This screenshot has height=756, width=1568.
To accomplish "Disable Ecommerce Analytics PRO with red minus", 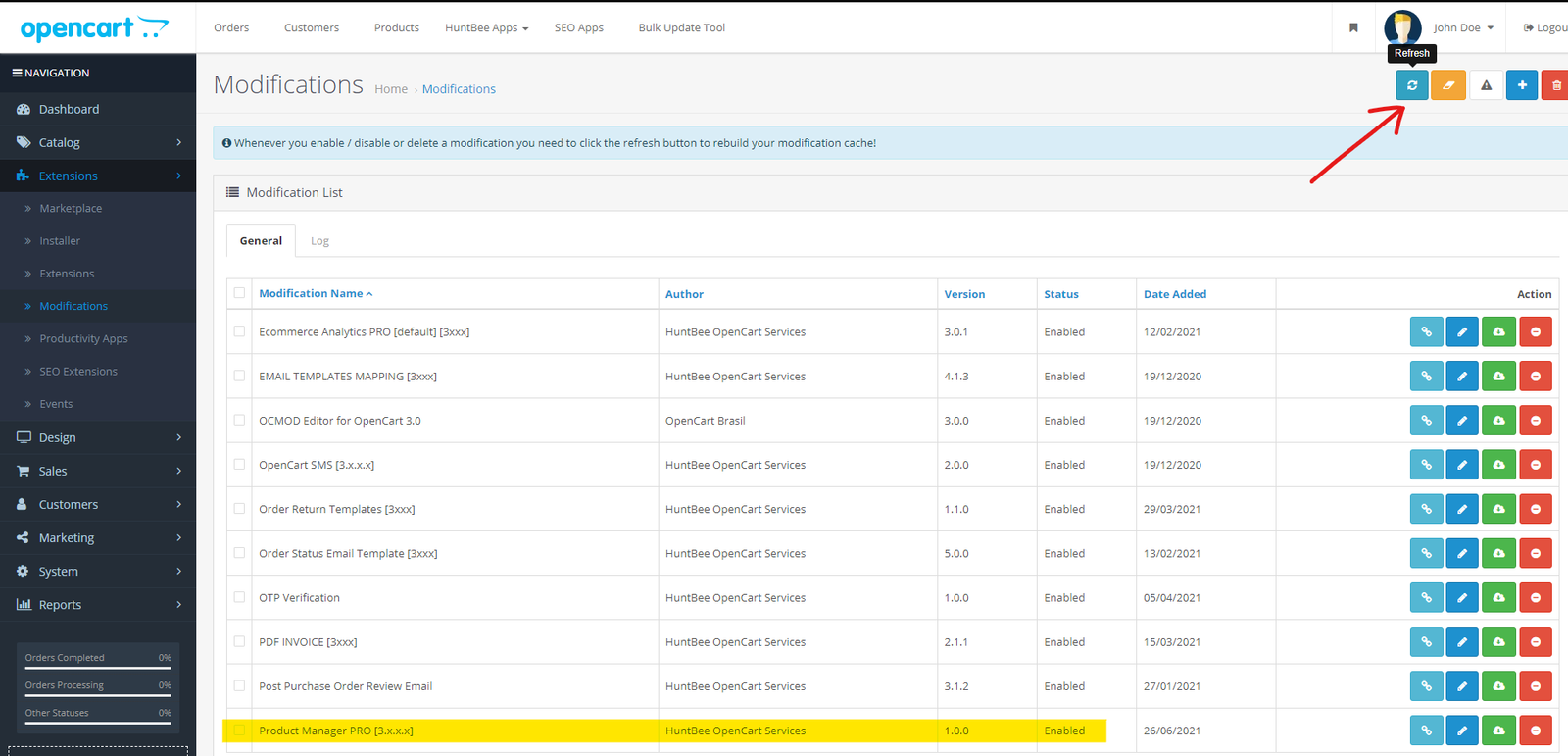I will pos(1536,331).
